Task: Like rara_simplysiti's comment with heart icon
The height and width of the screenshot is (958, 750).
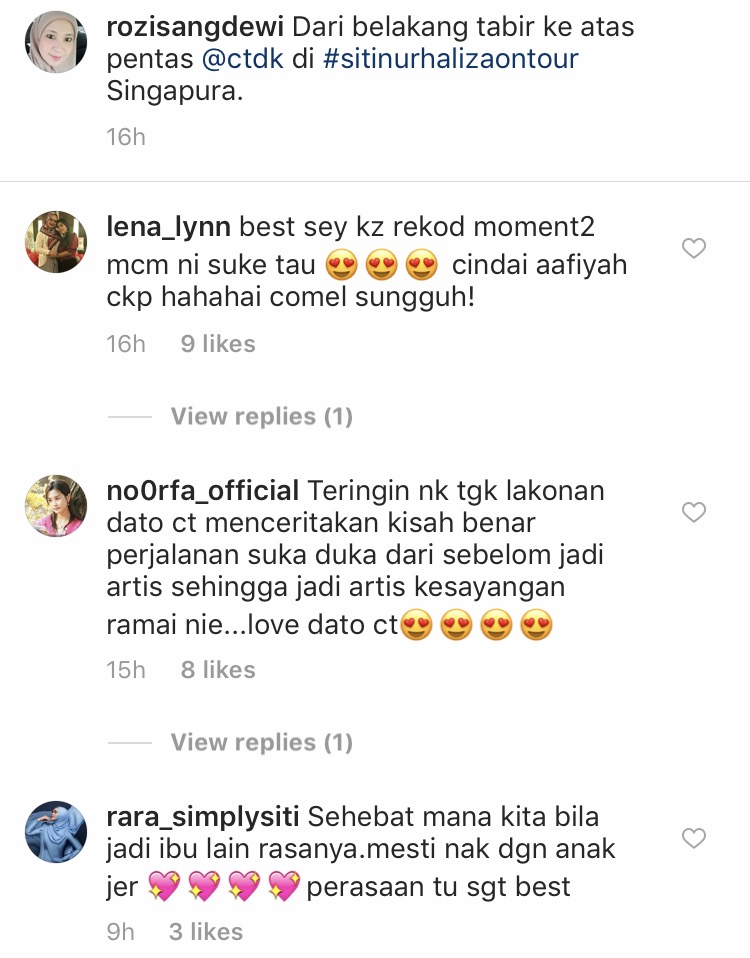Action: [694, 838]
